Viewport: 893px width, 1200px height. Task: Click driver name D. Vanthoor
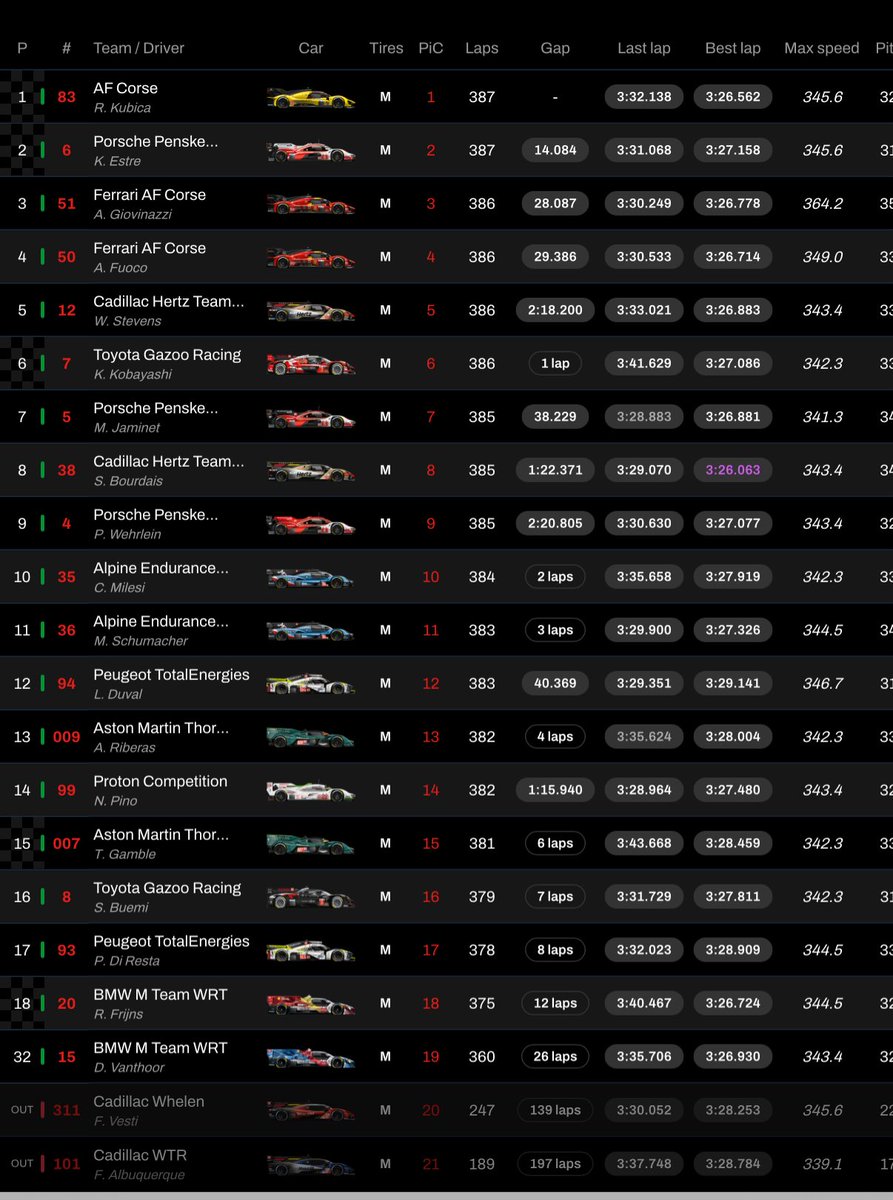129,1067
